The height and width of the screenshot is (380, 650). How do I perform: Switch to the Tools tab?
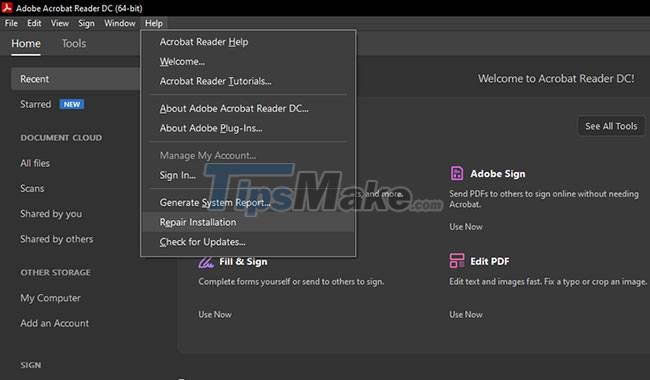74,44
